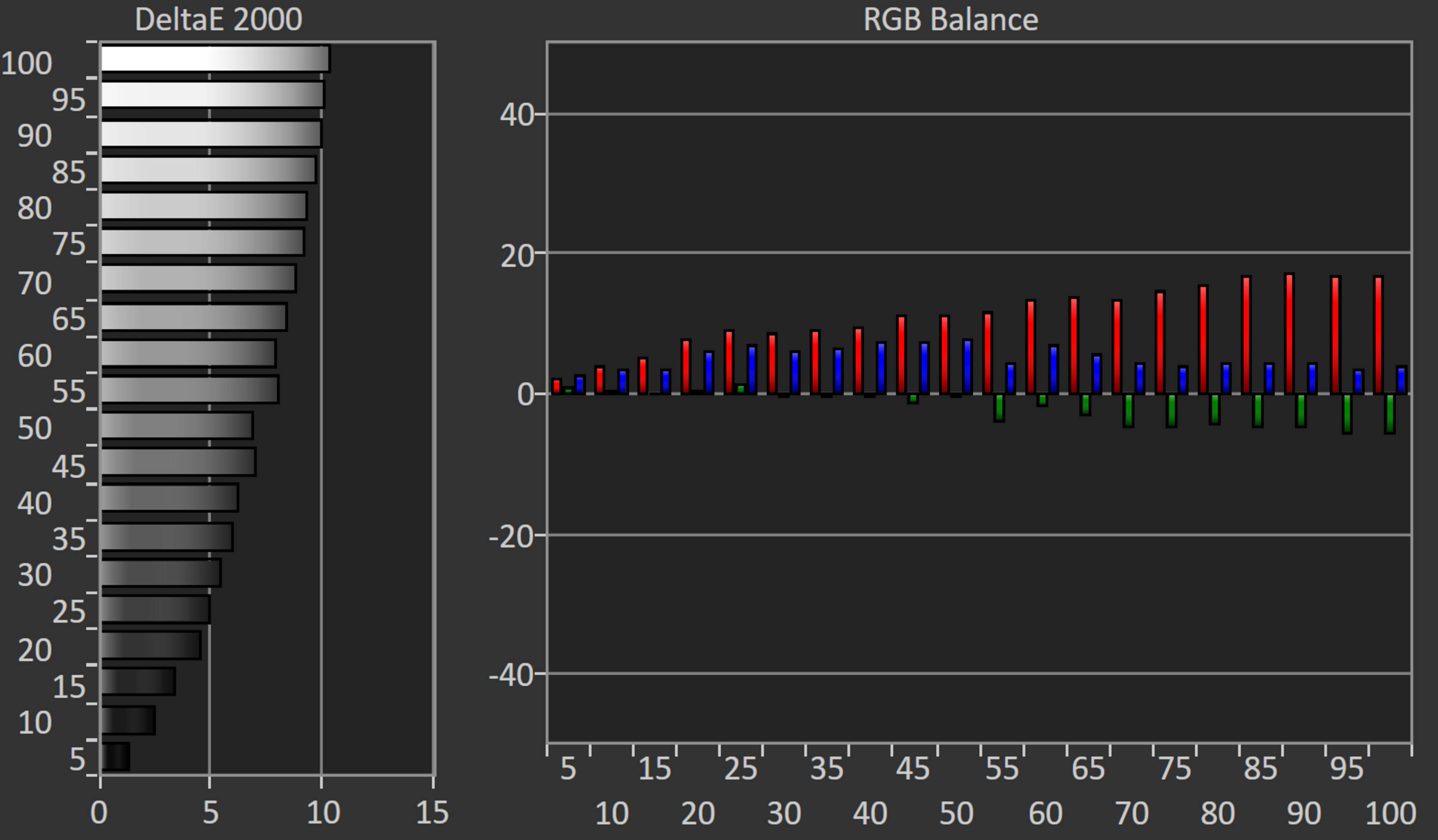Click the 25 DeltaE bar
The image size is (1438, 840).
pyautogui.click(x=155, y=609)
